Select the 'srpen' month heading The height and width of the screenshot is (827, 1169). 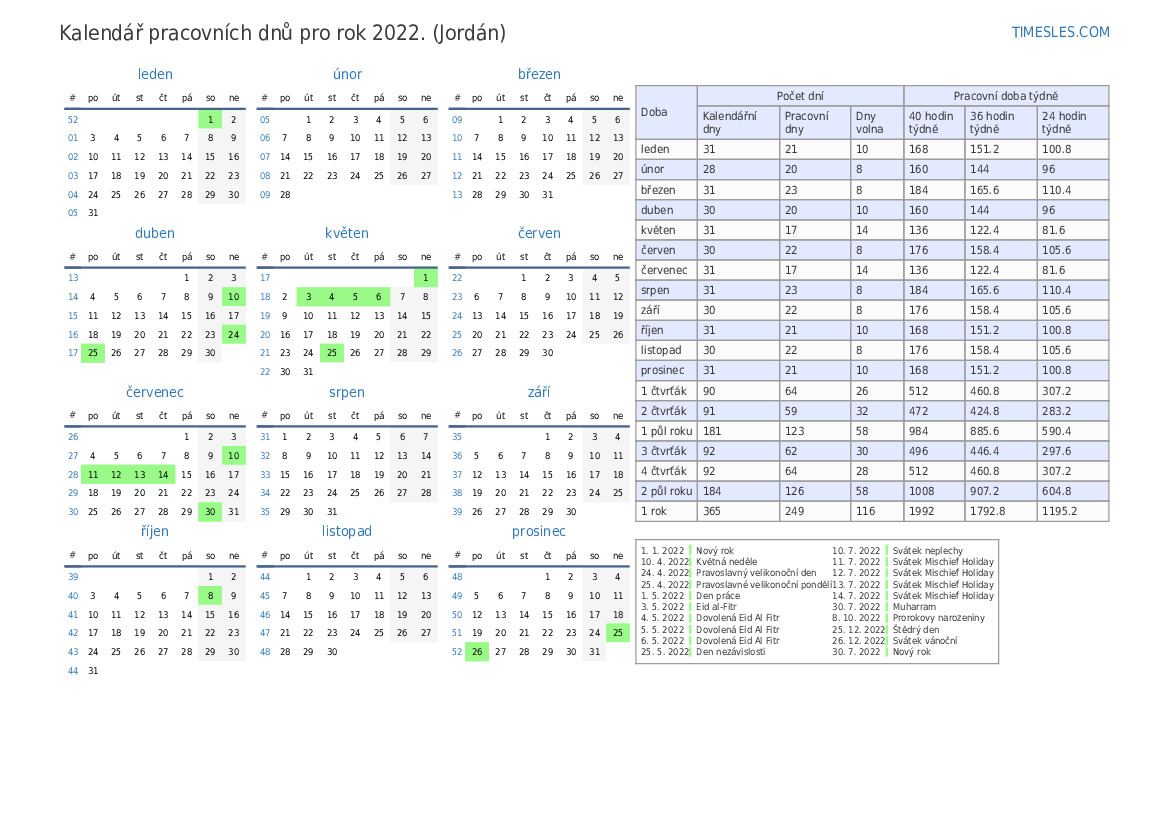(x=347, y=392)
